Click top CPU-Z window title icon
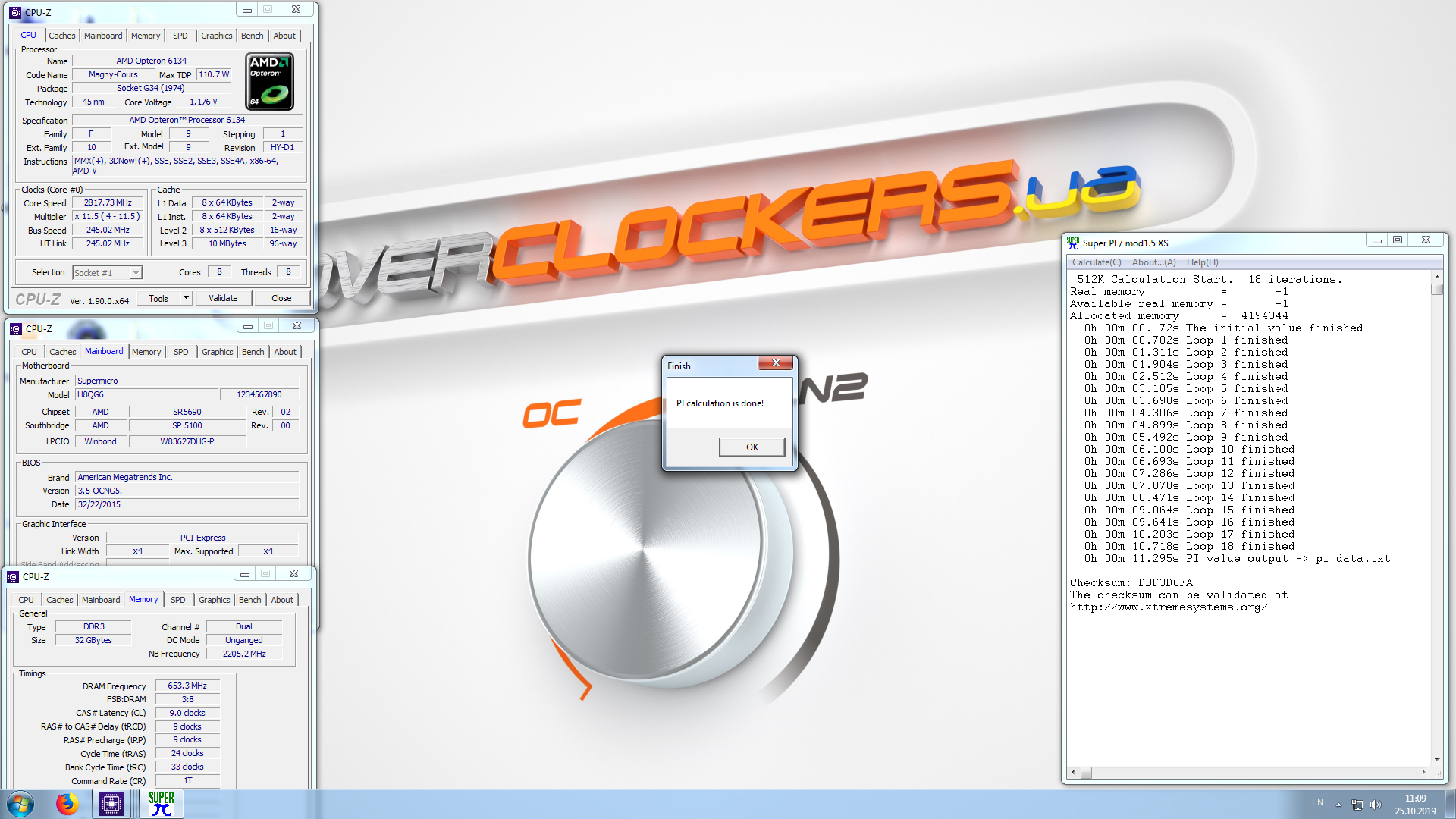 point(15,12)
